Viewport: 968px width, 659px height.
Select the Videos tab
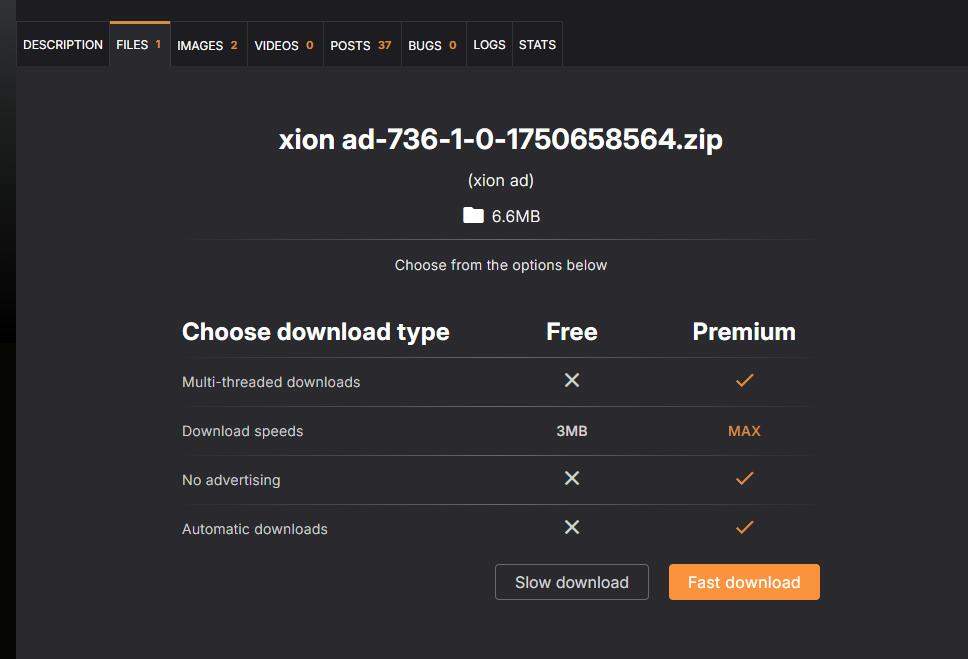pyautogui.click(x=284, y=45)
